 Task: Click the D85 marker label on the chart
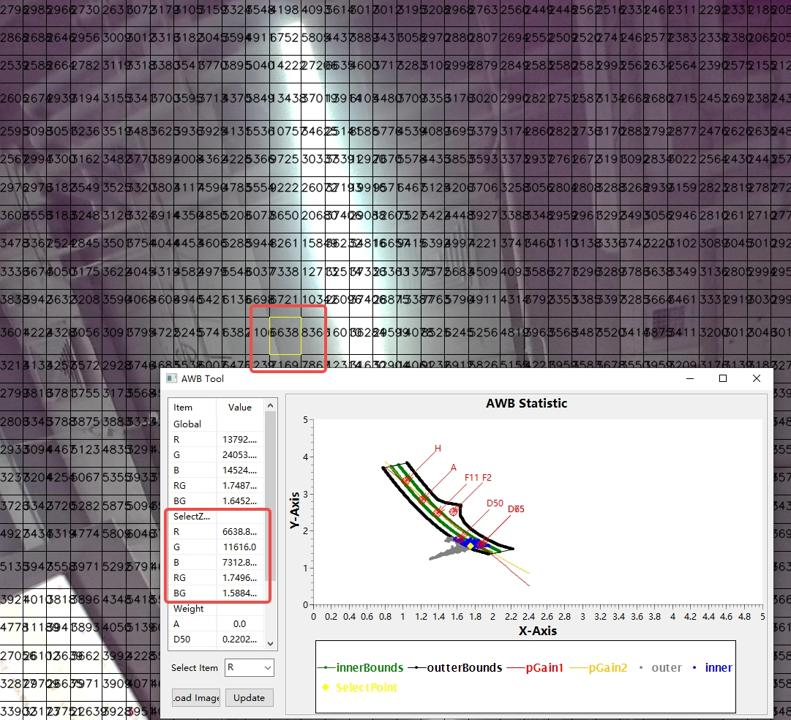click(x=516, y=509)
